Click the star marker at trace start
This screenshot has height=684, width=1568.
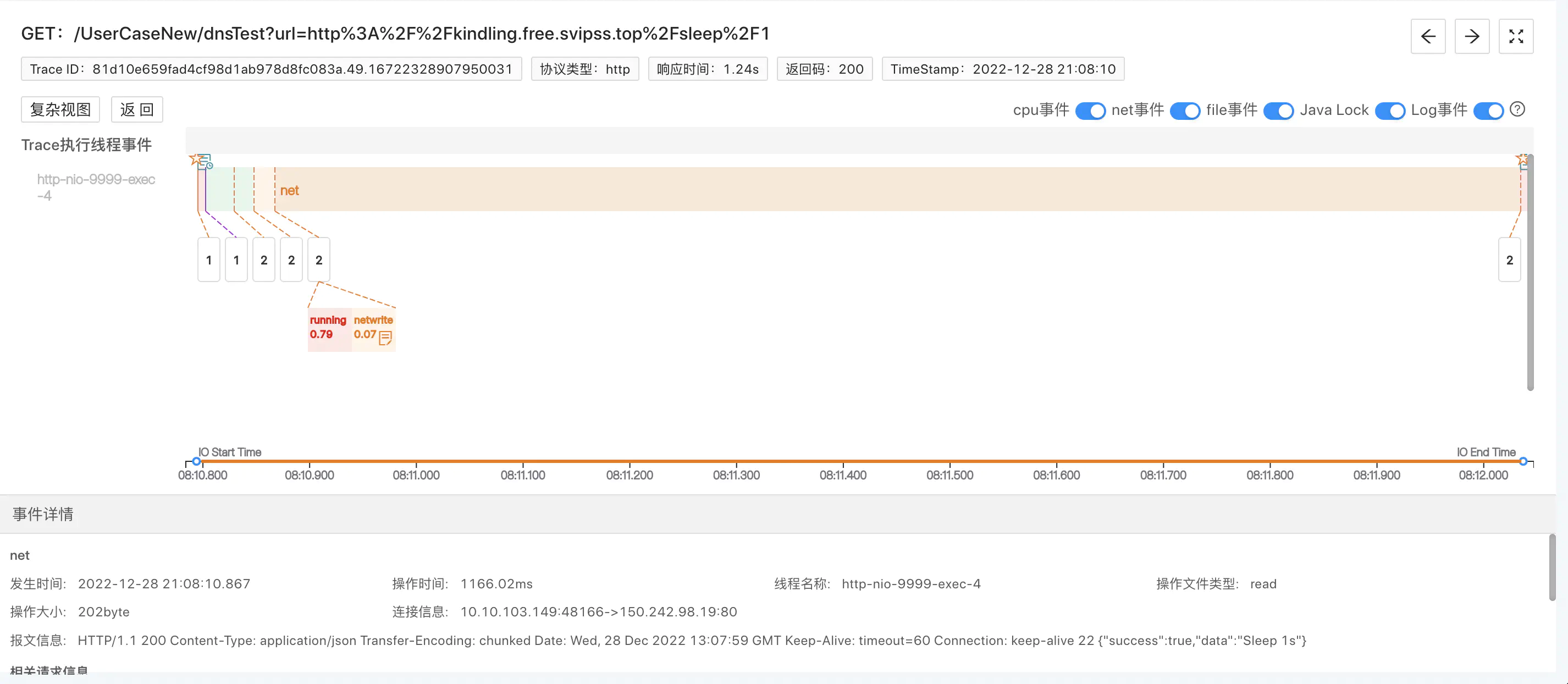195,159
